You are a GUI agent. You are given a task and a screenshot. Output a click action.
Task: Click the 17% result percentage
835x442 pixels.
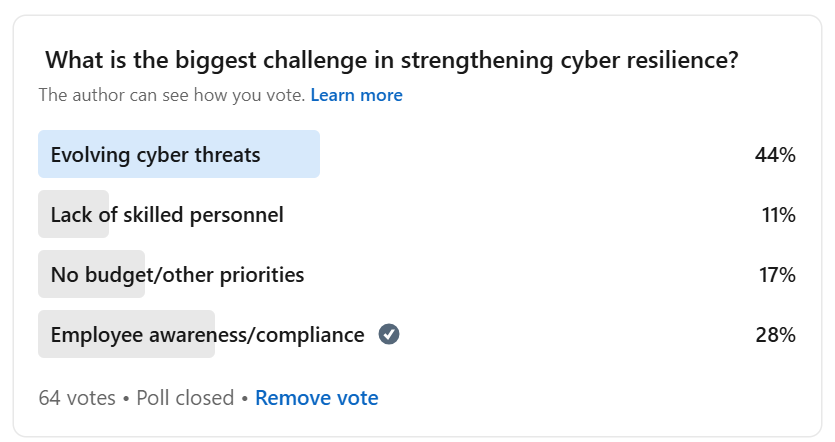pyautogui.click(x=776, y=275)
